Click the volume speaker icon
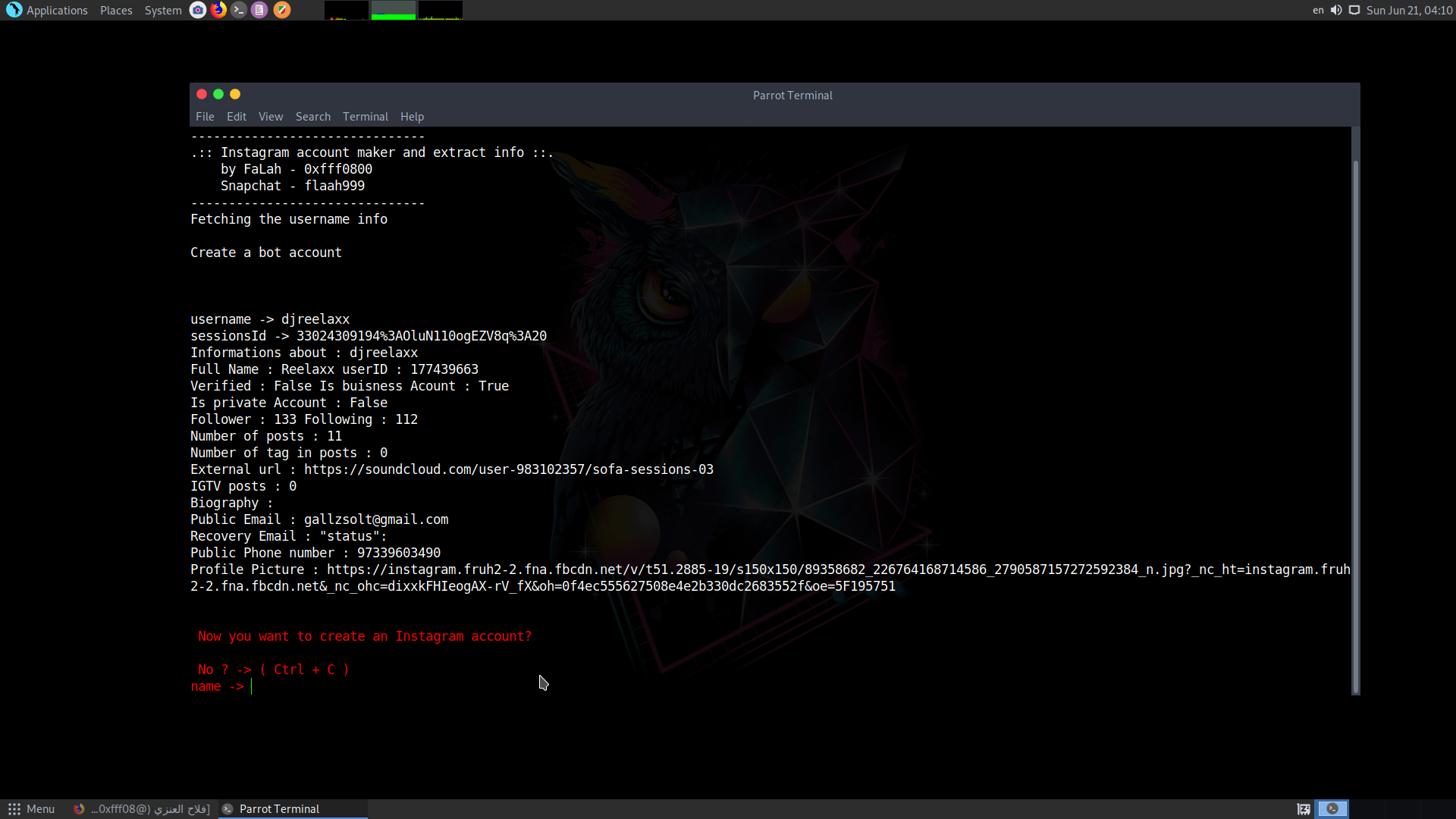The image size is (1456, 819). pyautogui.click(x=1336, y=10)
